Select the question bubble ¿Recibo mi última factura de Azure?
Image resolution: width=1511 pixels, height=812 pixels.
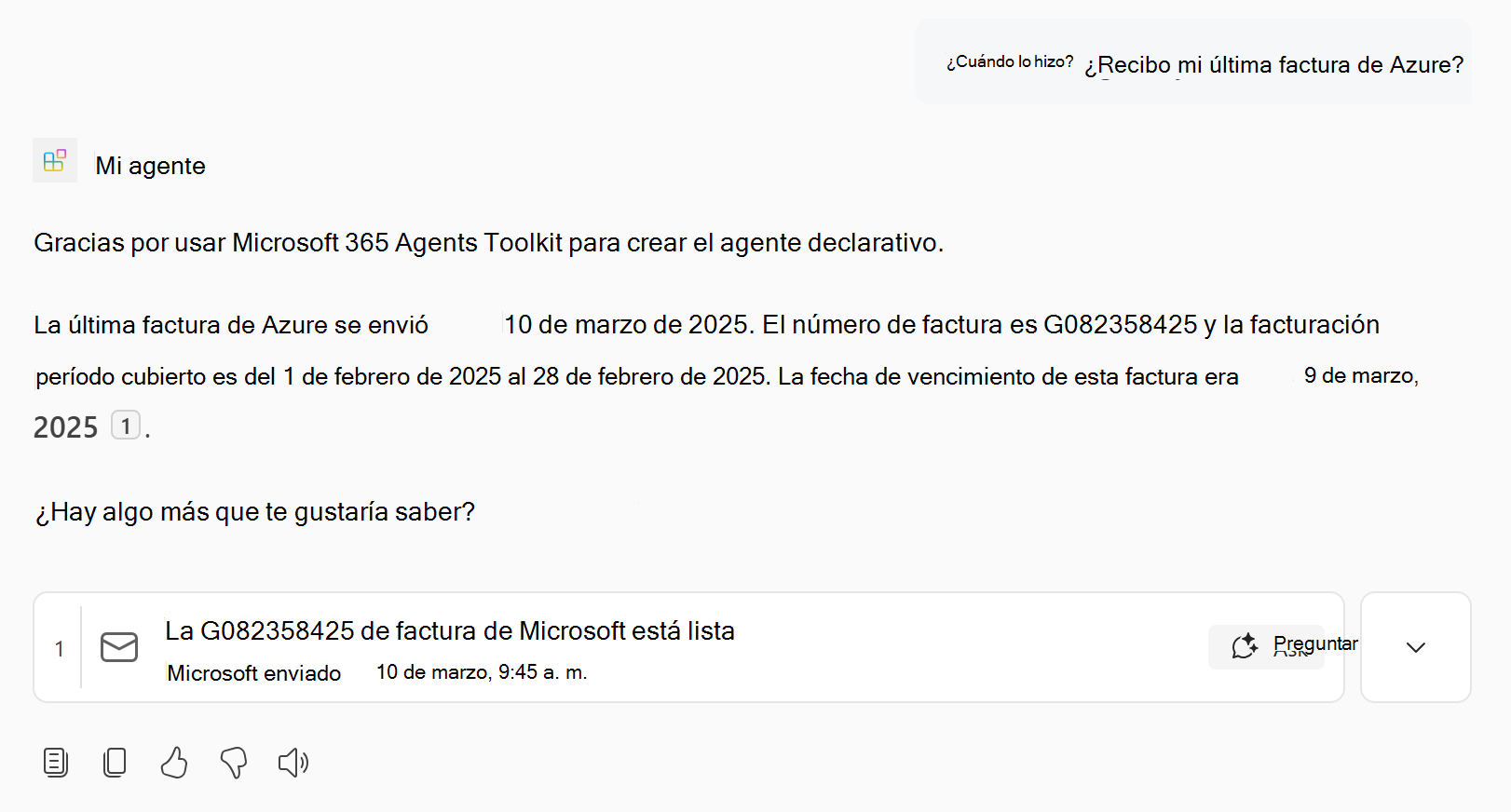coord(1273,64)
